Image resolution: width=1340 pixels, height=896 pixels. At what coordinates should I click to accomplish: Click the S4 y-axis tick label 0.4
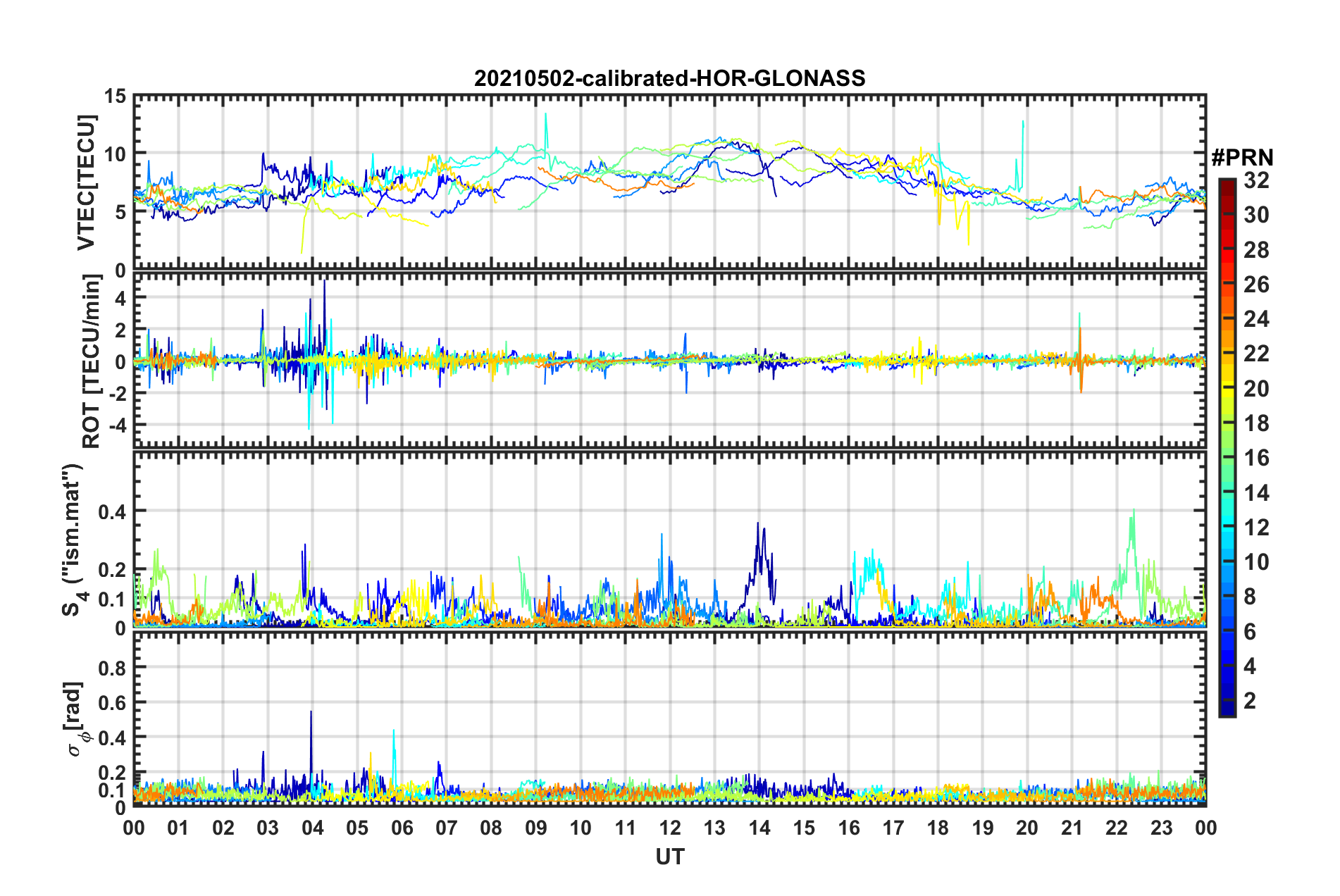[112, 511]
